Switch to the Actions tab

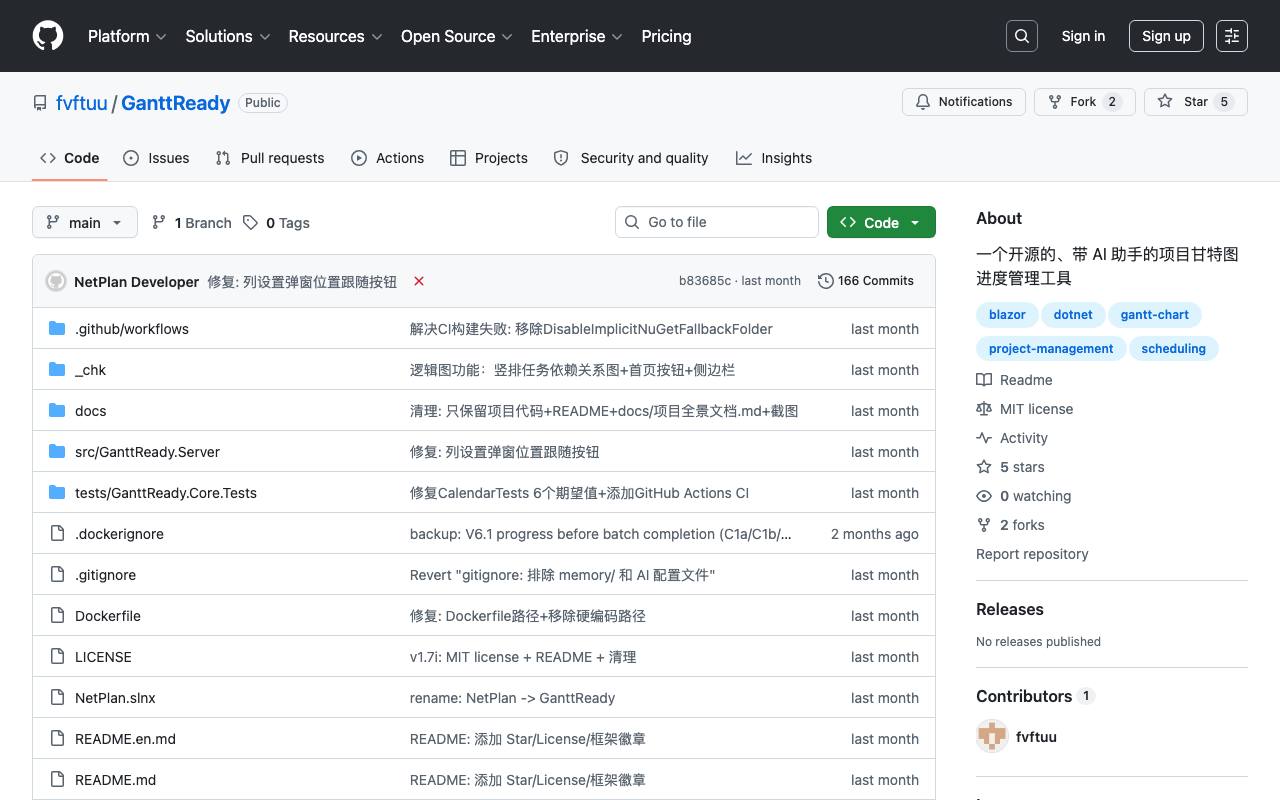click(x=388, y=158)
